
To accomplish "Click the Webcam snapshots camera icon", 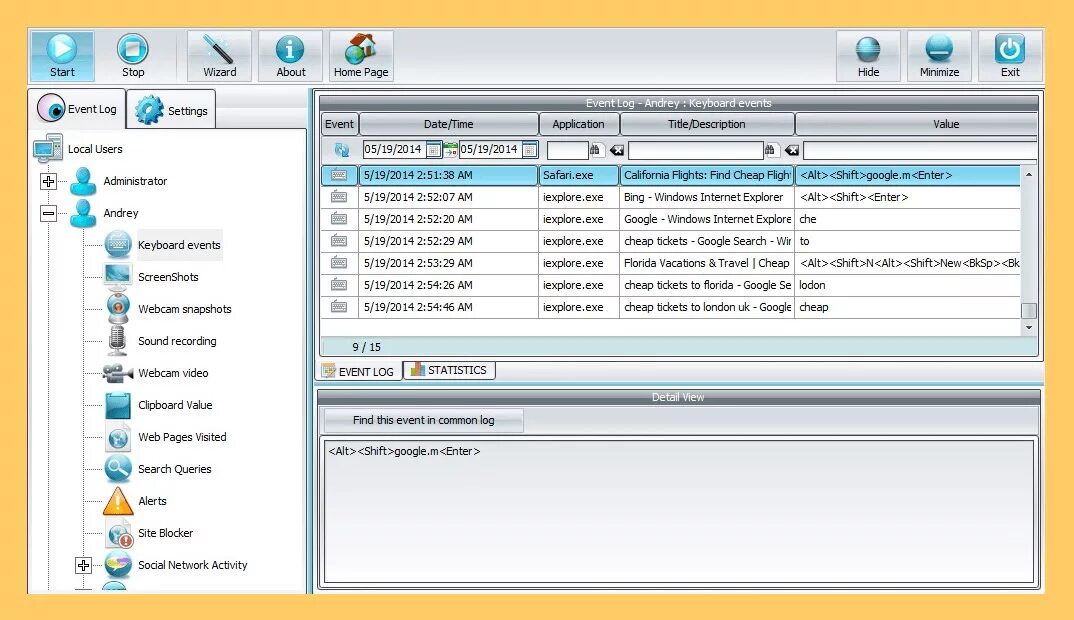I will pyautogui.click(x=118, y=308).
